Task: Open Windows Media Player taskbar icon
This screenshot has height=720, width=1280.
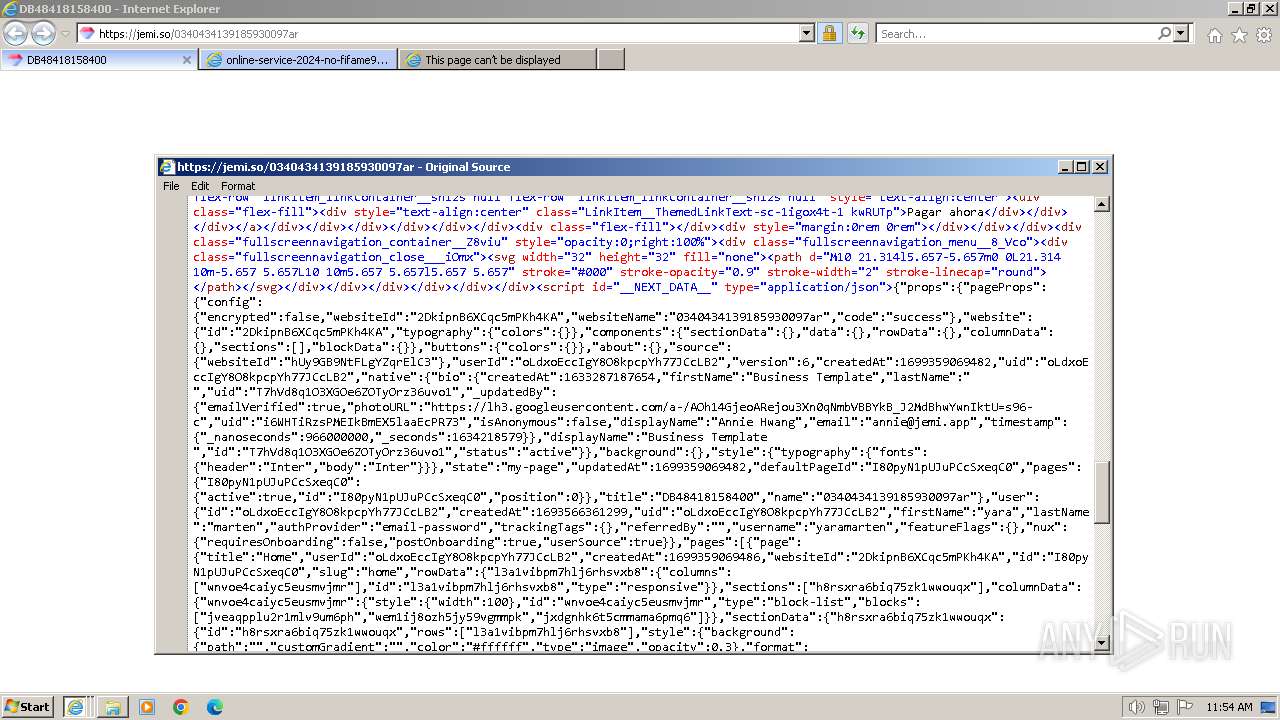Action: coord(147,707)
